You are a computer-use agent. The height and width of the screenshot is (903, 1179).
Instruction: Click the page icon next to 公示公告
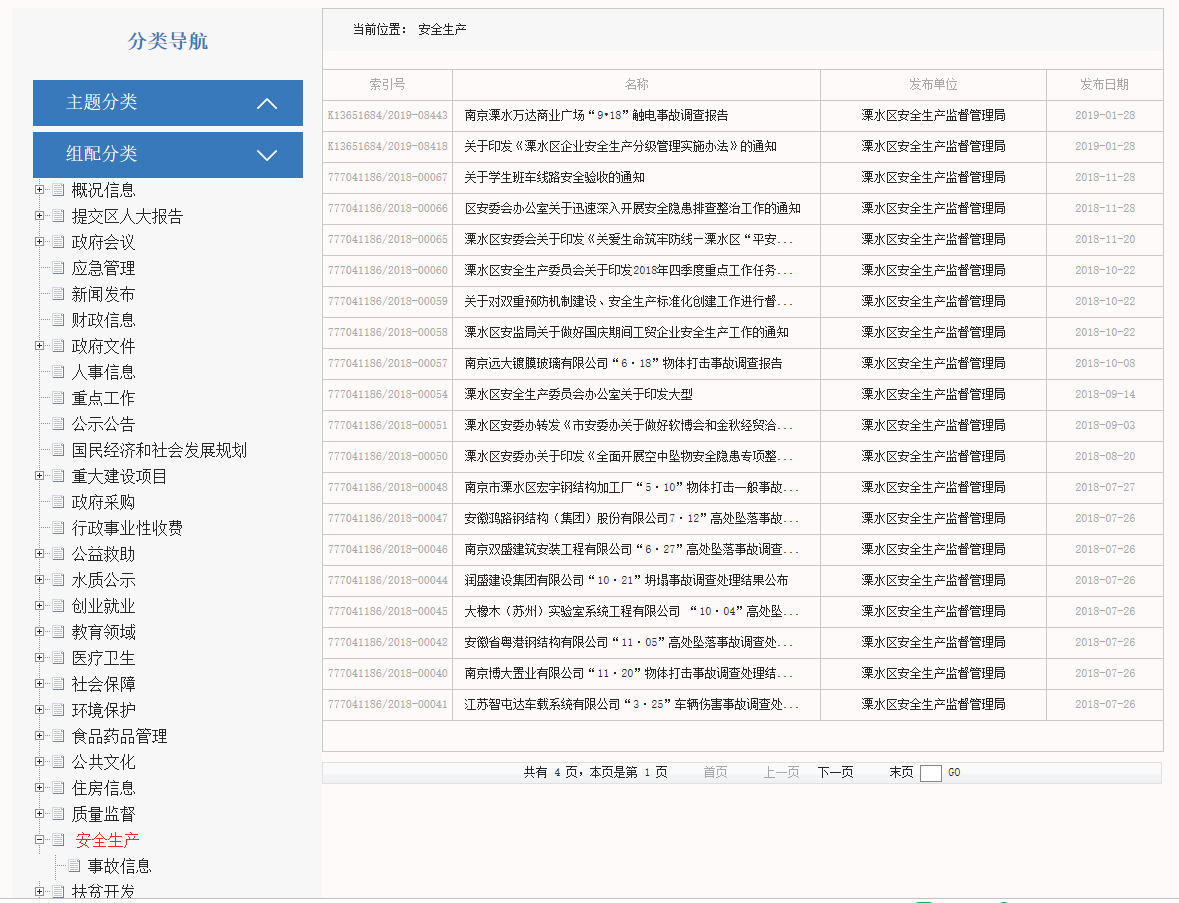click(58, 424)
